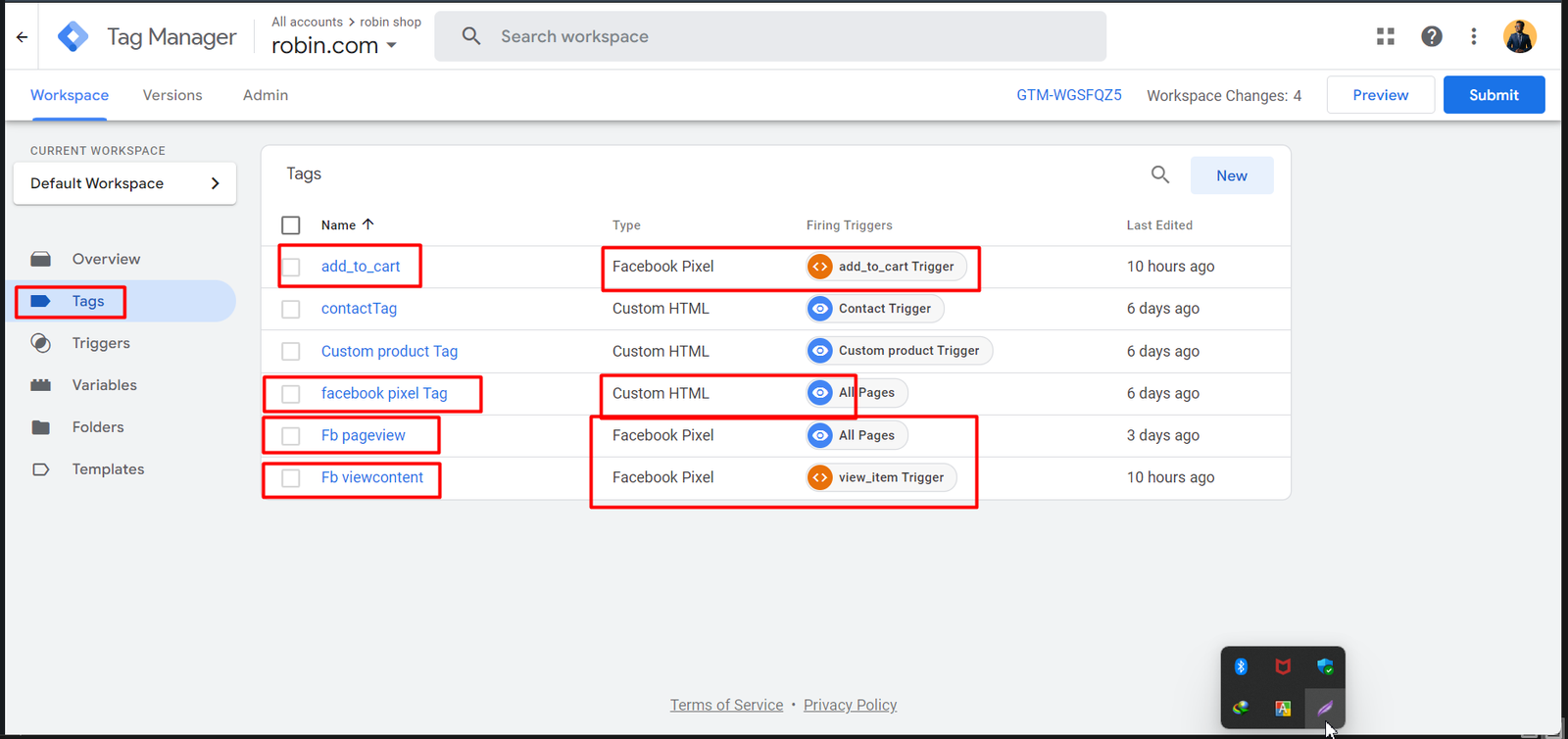Screen dimensions: 1568x739
Task: Go back using the left arrow
Action: click(22, 37)
